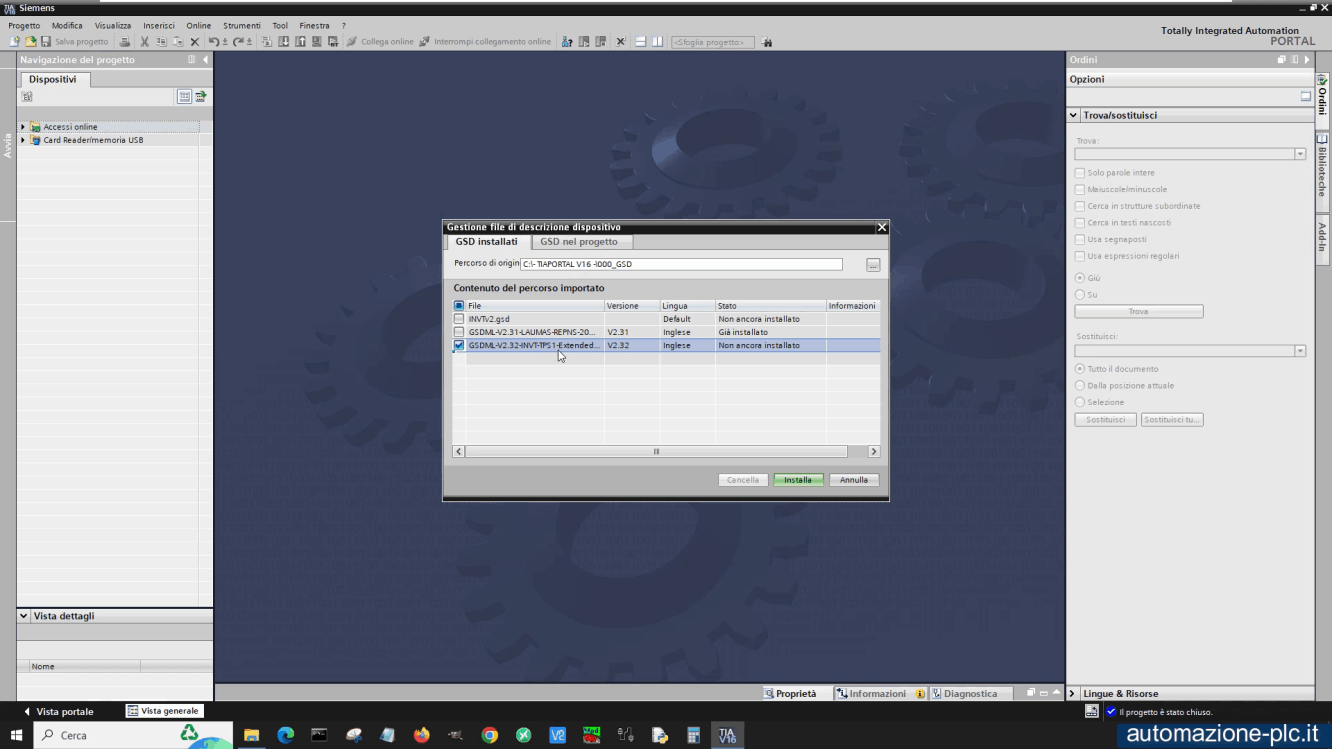
Task: Check the GSDML-V2.31-LAUMAS file checkbox
Action: 459,332
